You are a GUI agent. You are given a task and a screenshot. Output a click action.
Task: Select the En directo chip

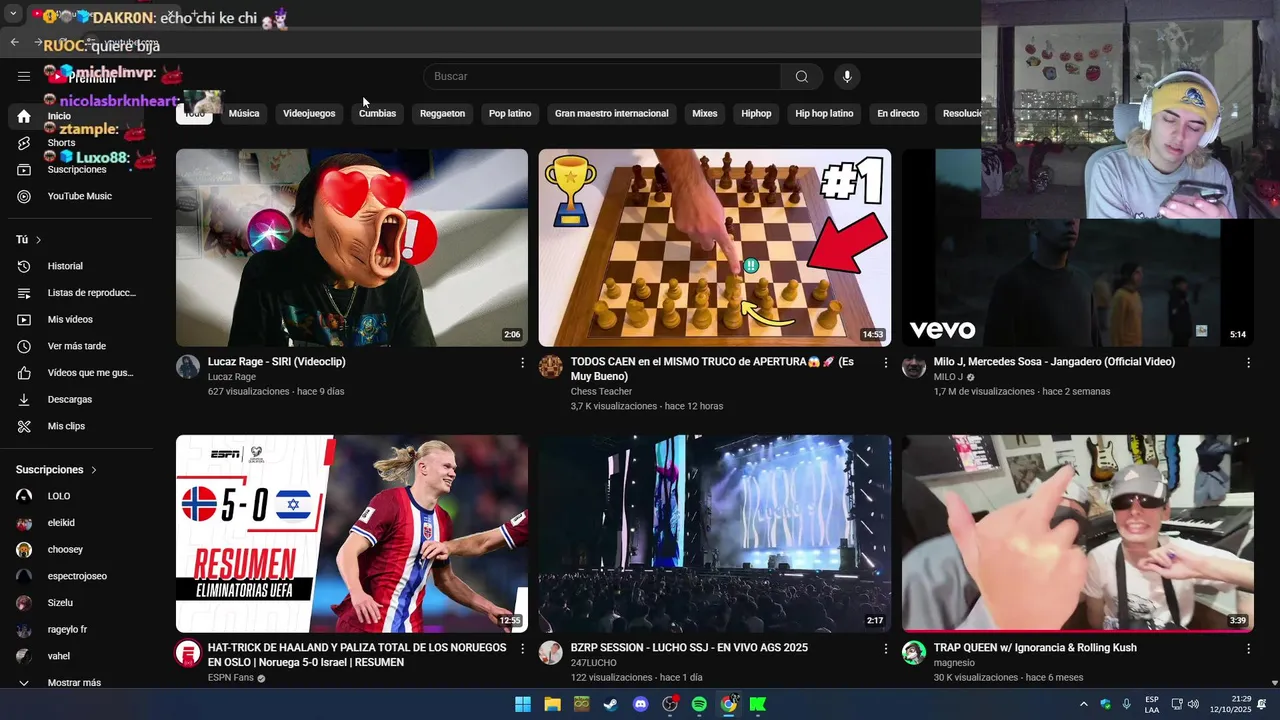click(x=898, y=114)
